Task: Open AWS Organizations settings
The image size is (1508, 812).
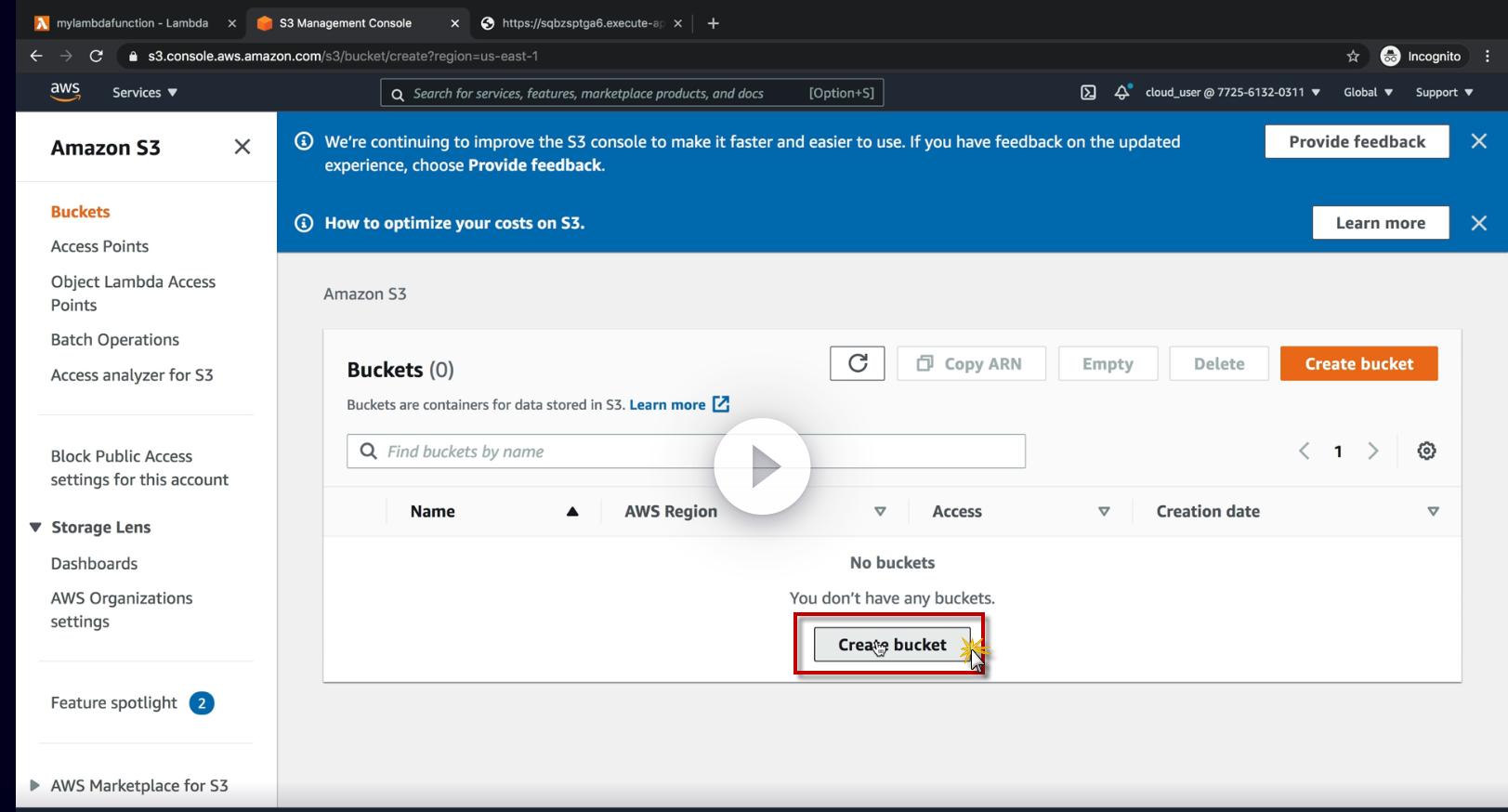Action: point(122,610)
